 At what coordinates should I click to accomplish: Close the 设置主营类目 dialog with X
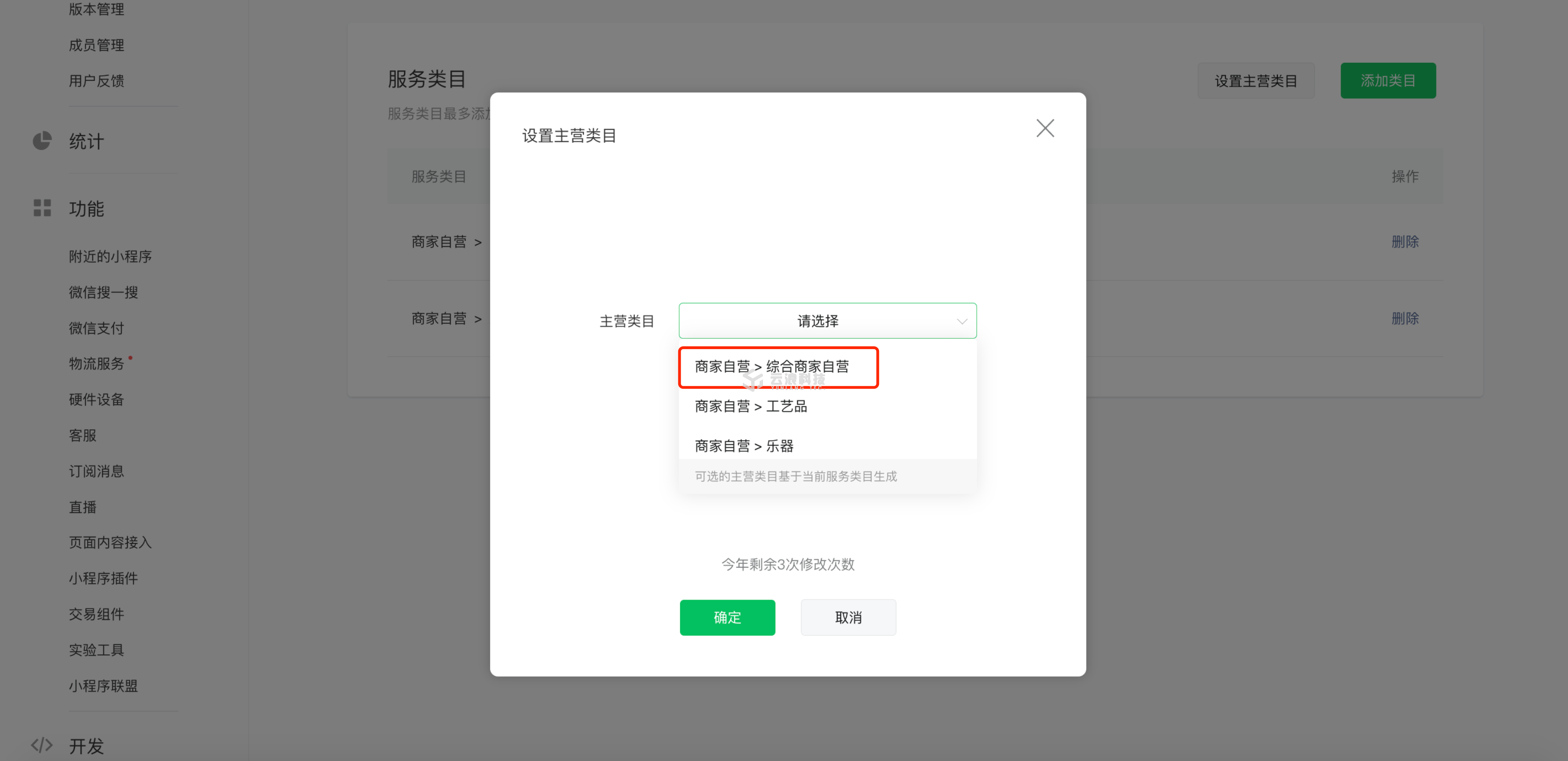(1045, 128)
